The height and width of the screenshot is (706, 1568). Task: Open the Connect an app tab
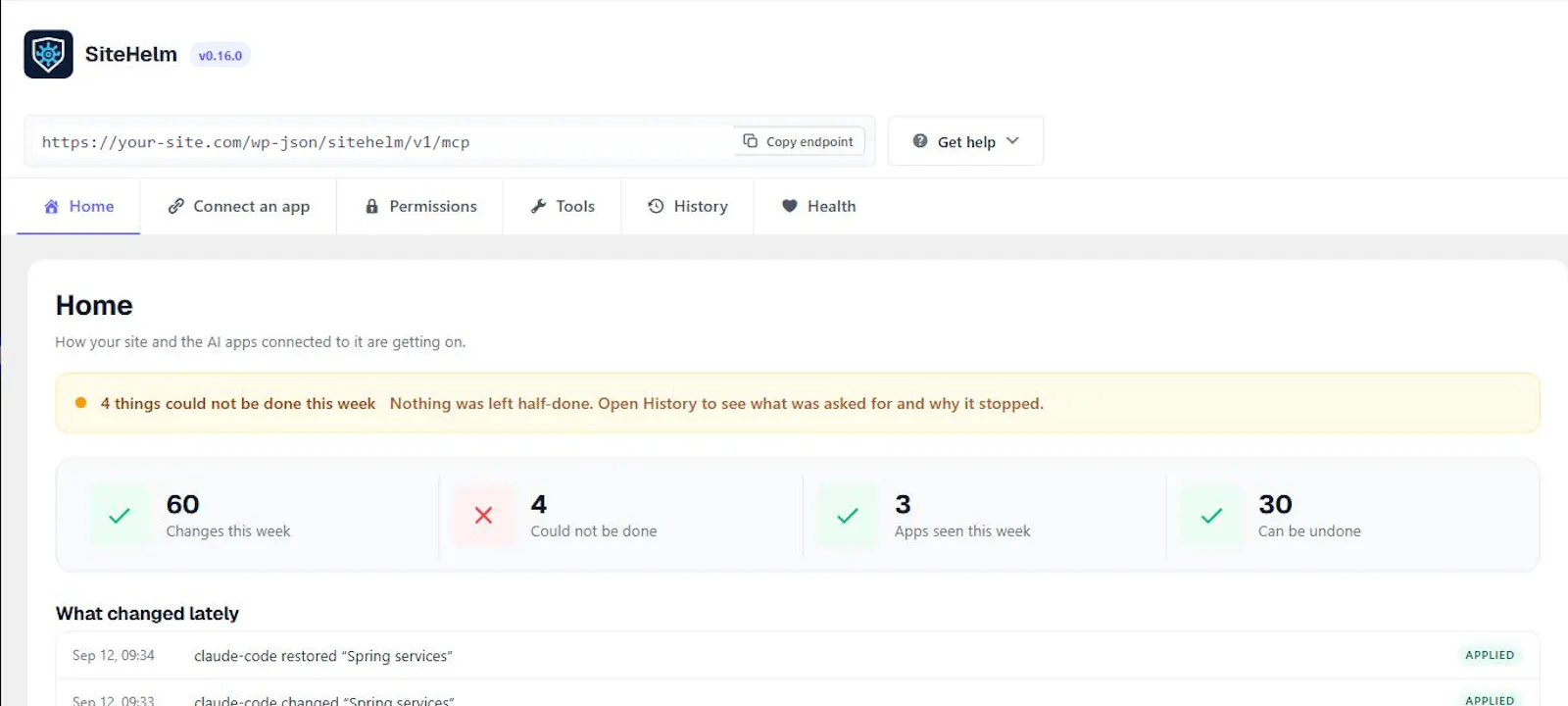[x=238, y=206]
